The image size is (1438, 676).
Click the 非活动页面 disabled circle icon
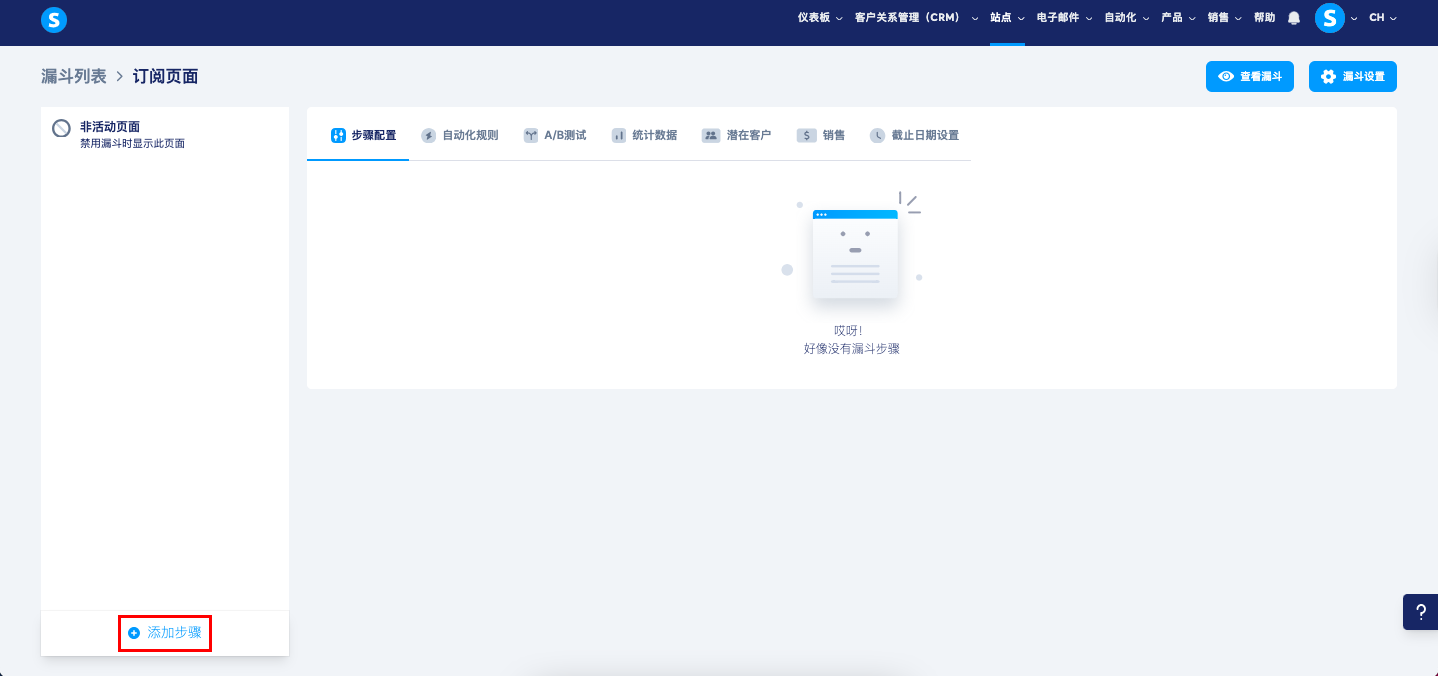[x=61, y=128]
